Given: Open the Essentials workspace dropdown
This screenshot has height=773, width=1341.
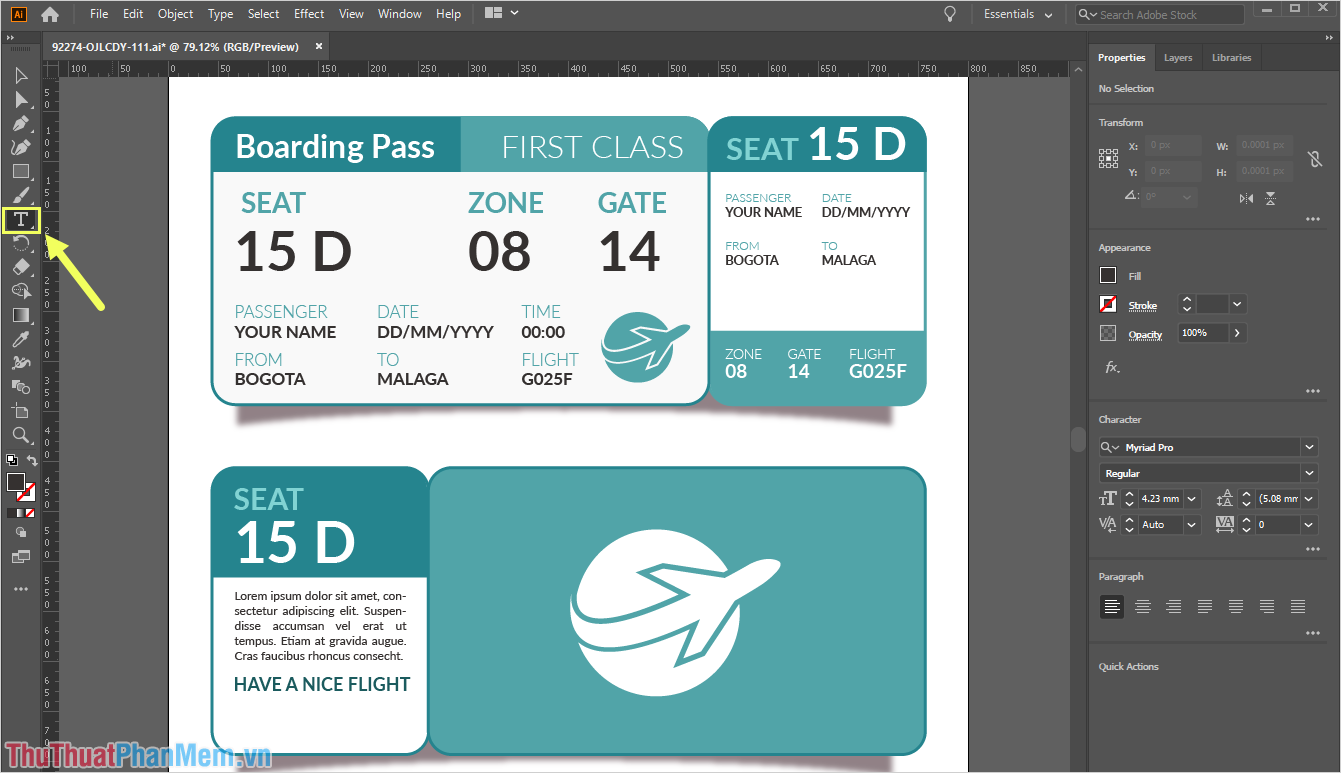Looking at the screenshot, I should pyautogui.click(x=1018, y=14).
